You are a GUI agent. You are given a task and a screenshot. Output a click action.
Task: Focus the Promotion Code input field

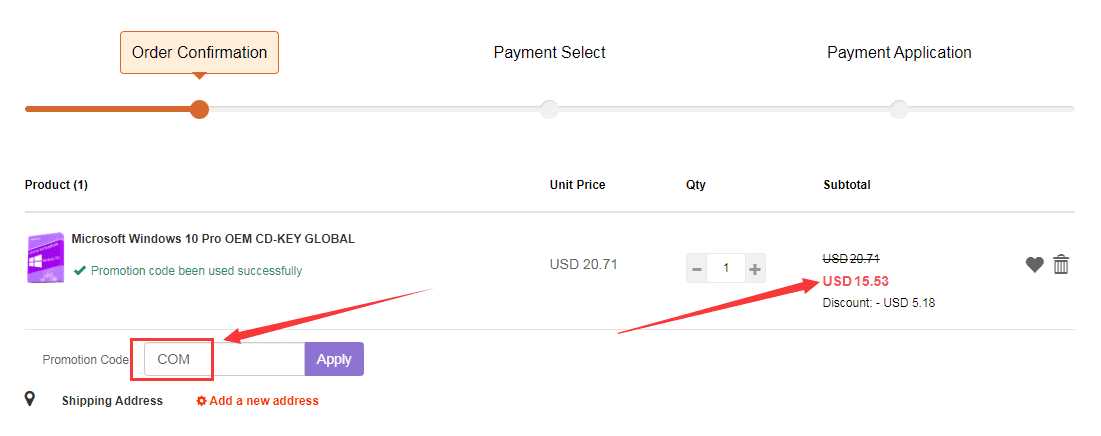coord(225,359)
